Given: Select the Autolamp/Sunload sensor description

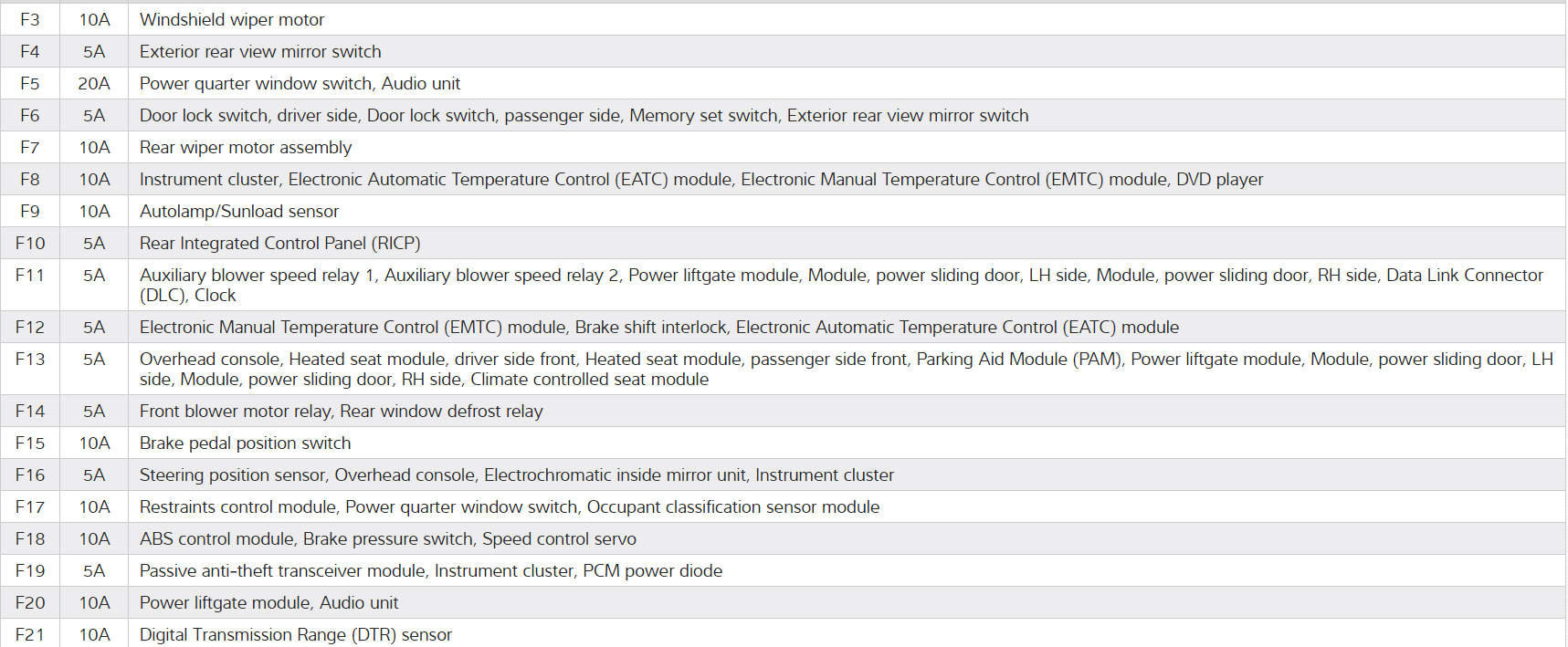Looking at the screenshot, I should (x=239, y=211).
